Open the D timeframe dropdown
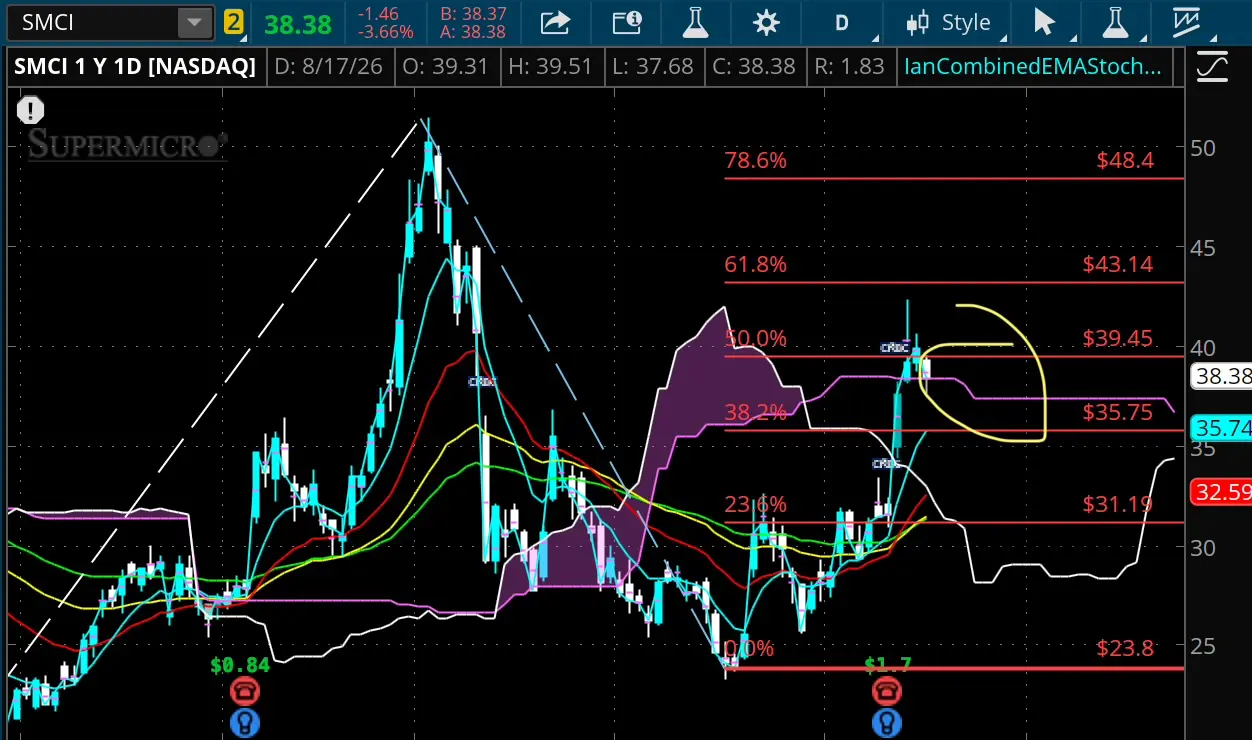Screen dimensions: 1252x740 pos(842,22)
